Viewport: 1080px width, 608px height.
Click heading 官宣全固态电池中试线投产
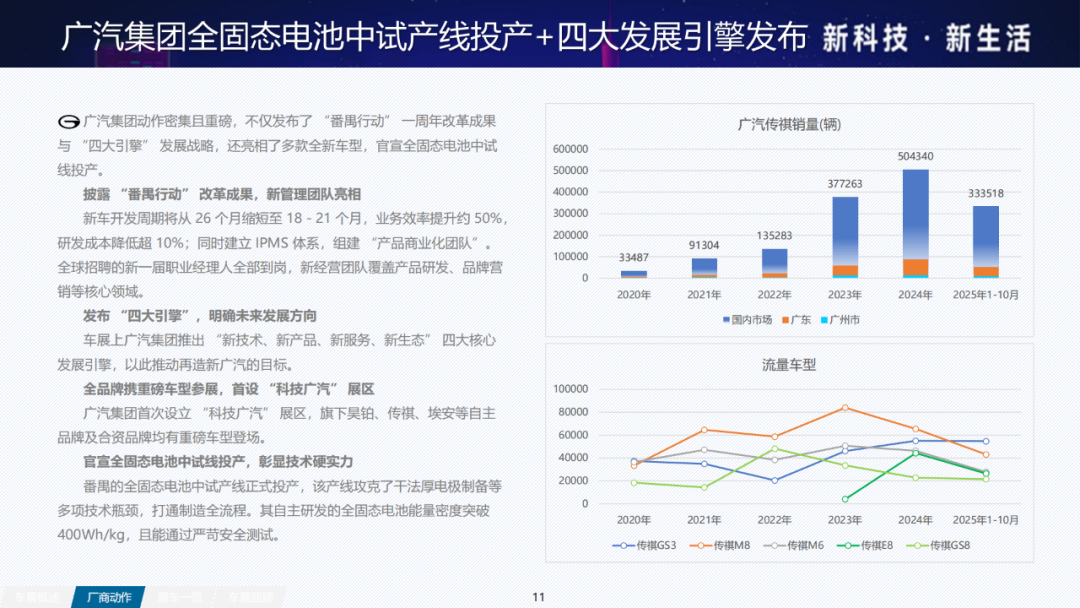coord(218,462)
